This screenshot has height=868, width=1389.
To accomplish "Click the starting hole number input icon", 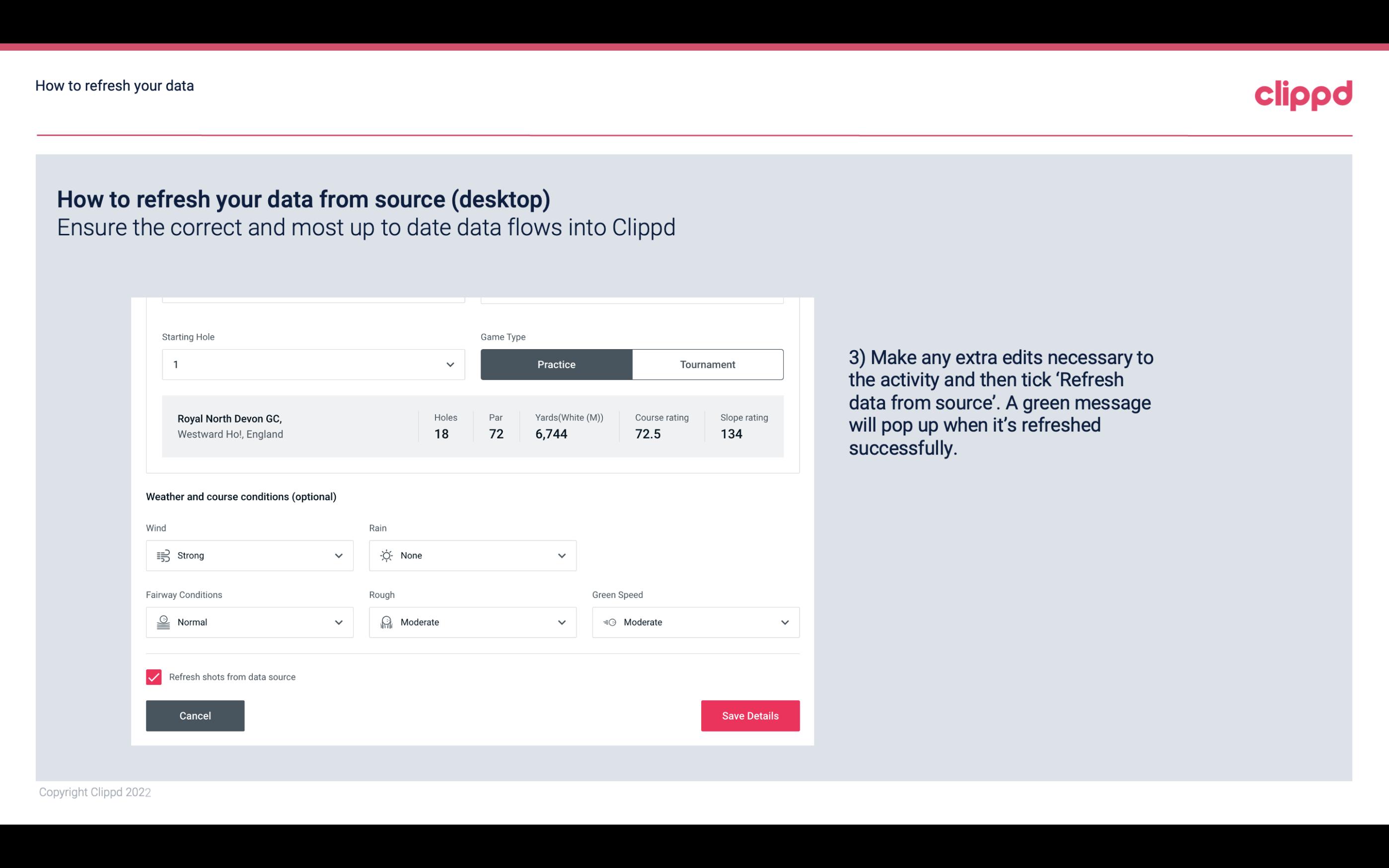I will click(449, 364).
